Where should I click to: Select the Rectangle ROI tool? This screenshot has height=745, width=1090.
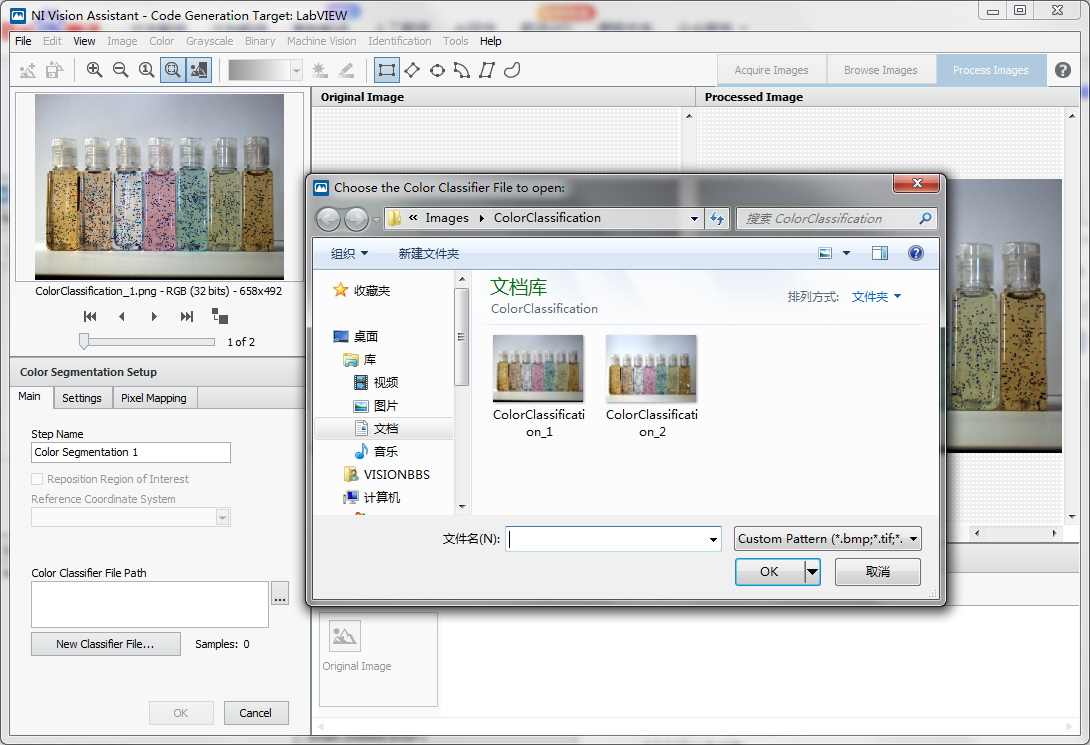click(386, 70)
